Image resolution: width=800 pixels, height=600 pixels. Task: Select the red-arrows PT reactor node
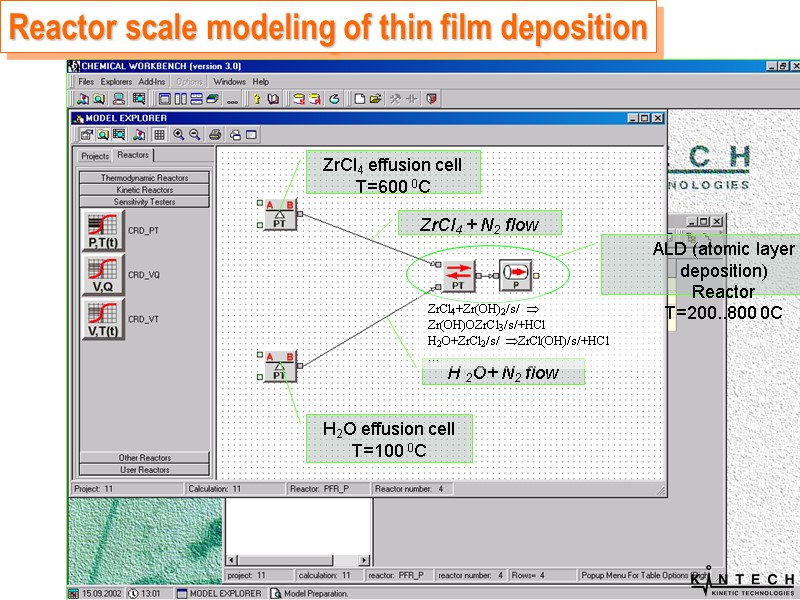pyautogui.click(x=458, y=276)
